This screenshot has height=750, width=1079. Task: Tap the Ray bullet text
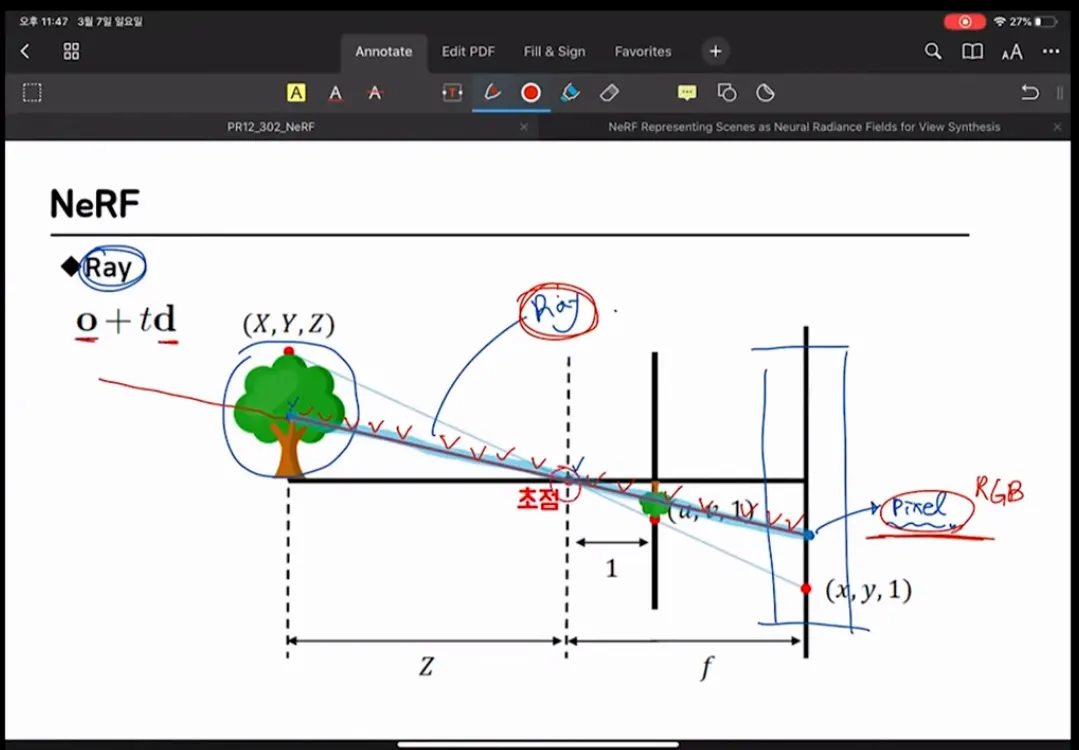pos(107,267)
